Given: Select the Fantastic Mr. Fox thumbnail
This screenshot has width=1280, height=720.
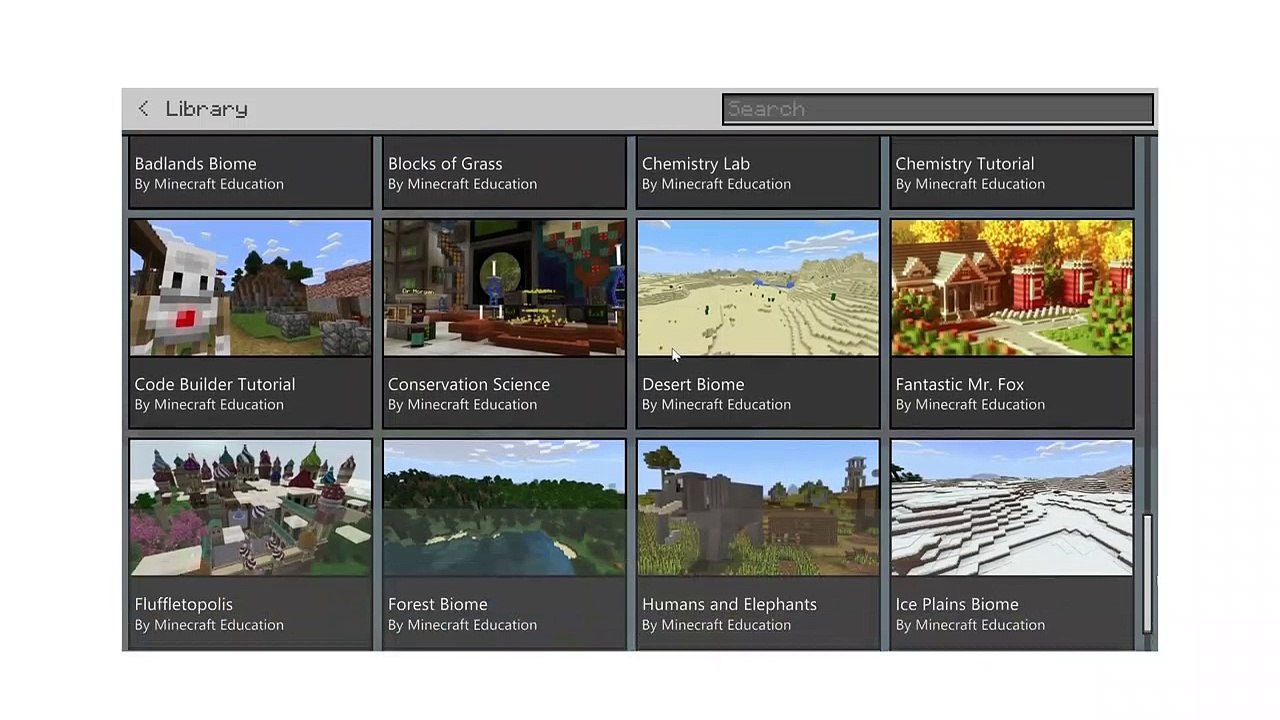Looking at the screenshot, I should (1012, 288).
